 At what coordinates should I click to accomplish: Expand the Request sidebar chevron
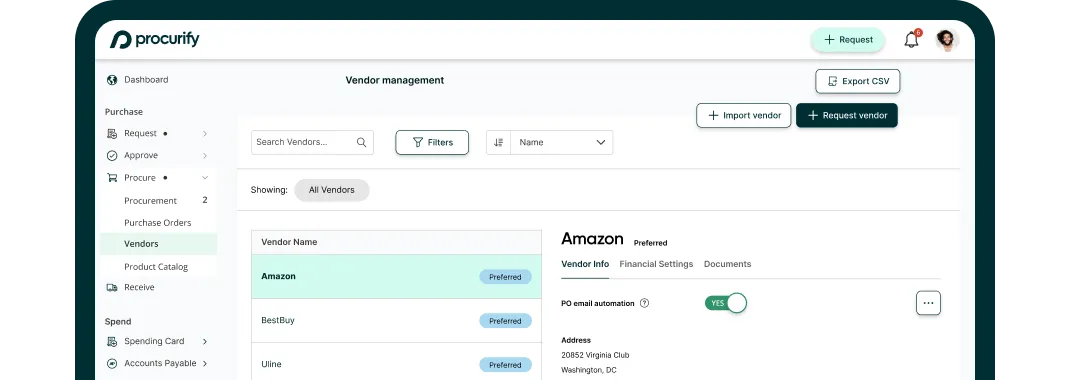(205, 134)
